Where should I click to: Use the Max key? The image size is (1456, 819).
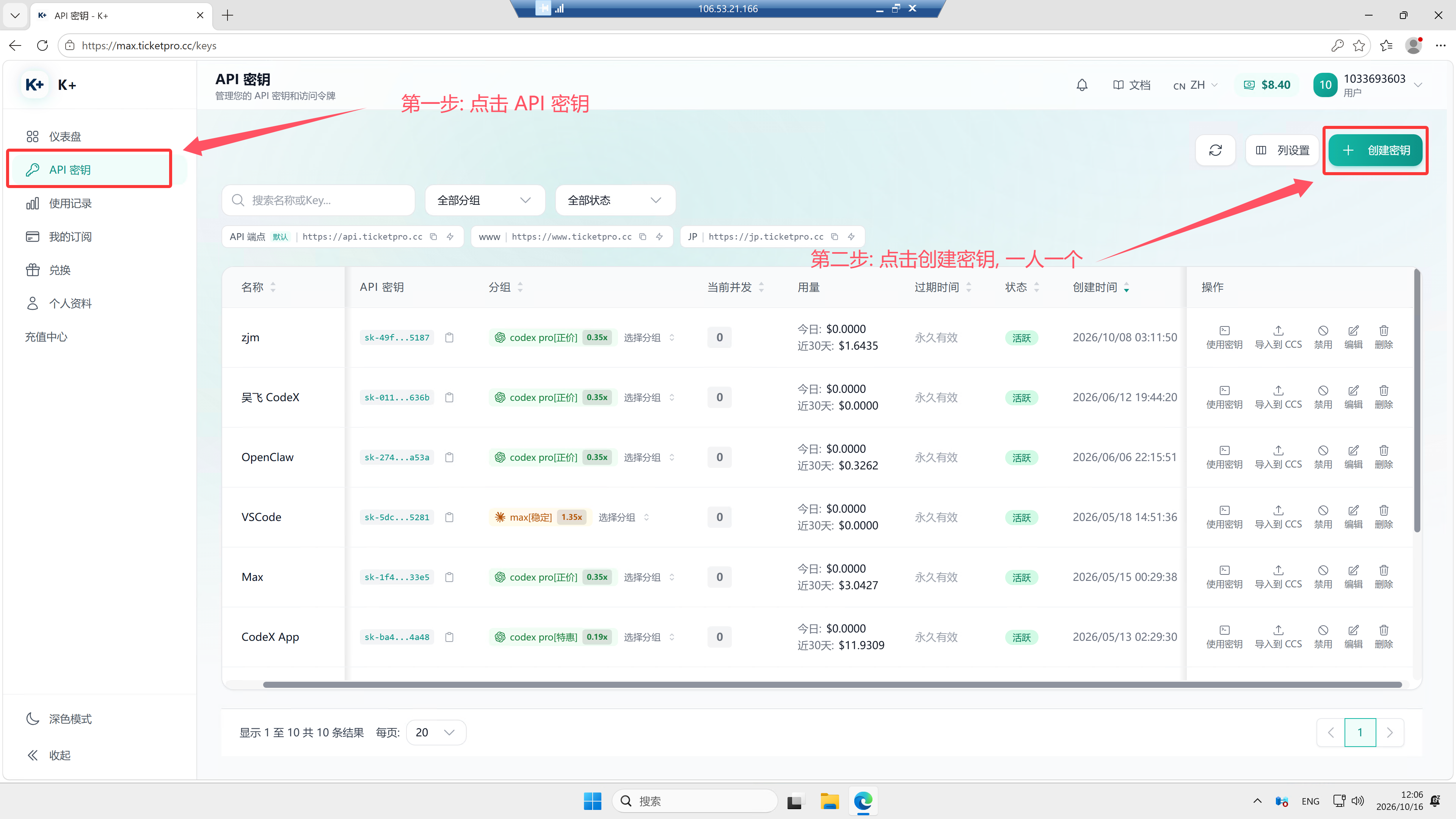1224,577
